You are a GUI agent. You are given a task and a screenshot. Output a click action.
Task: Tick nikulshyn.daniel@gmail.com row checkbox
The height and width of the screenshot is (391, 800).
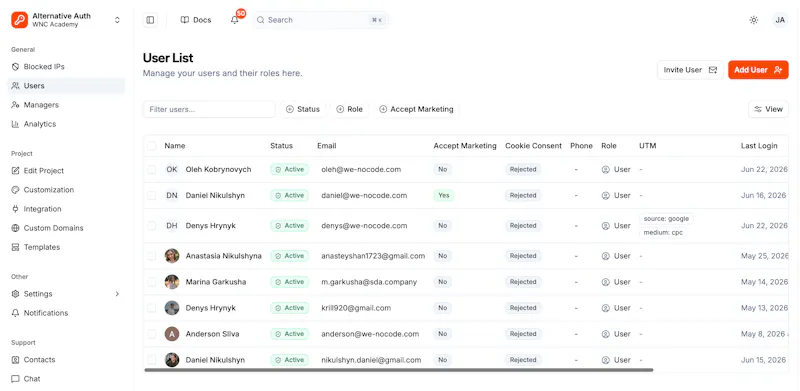(x=152, y=360)
